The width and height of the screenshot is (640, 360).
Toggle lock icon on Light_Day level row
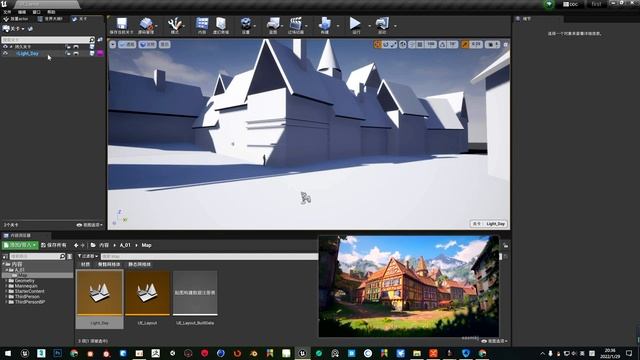tap(68, 53)
